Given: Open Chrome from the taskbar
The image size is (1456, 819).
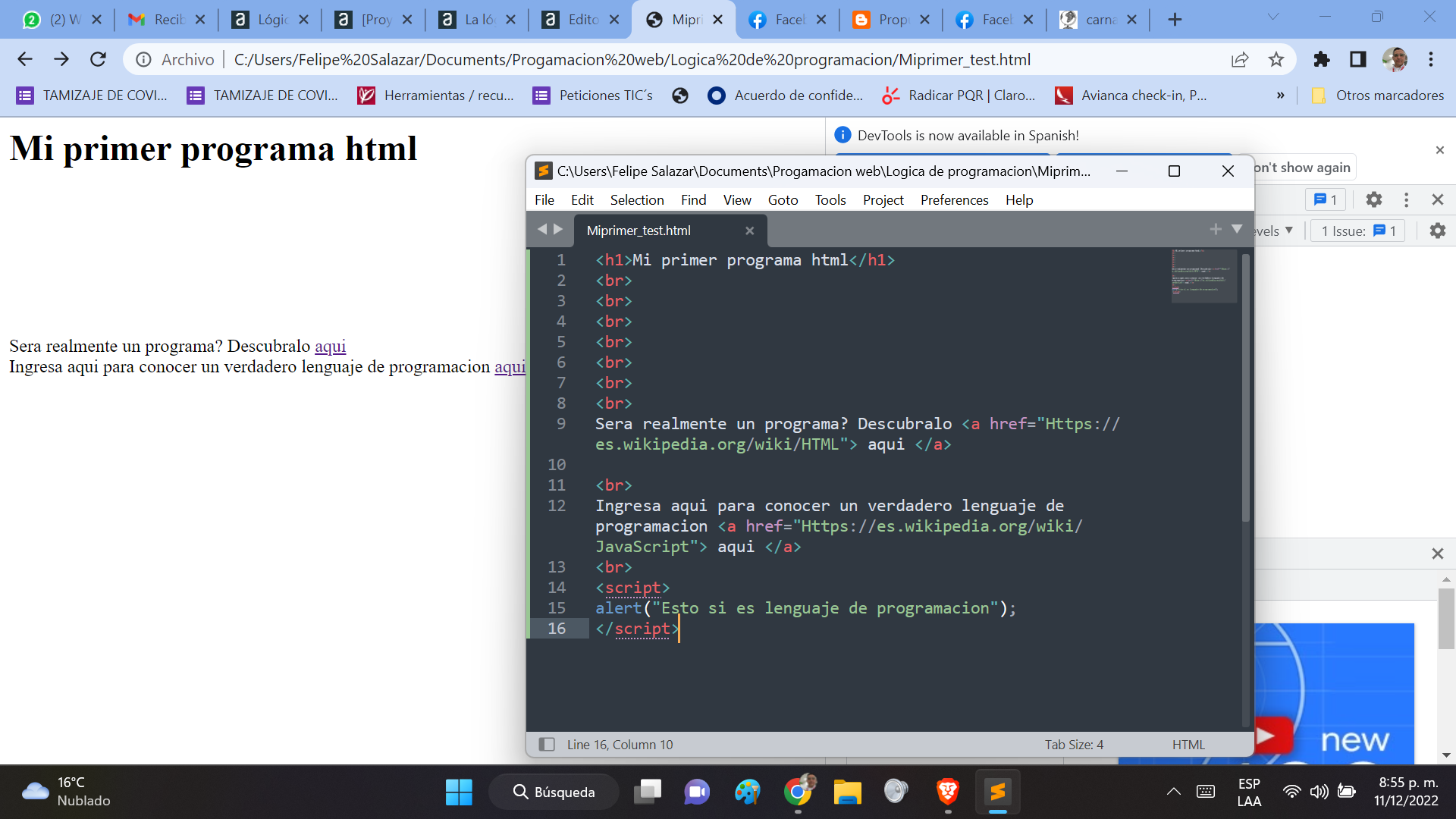Looking at the screenshot, I should pyautogui.click(x=798, y=792).
